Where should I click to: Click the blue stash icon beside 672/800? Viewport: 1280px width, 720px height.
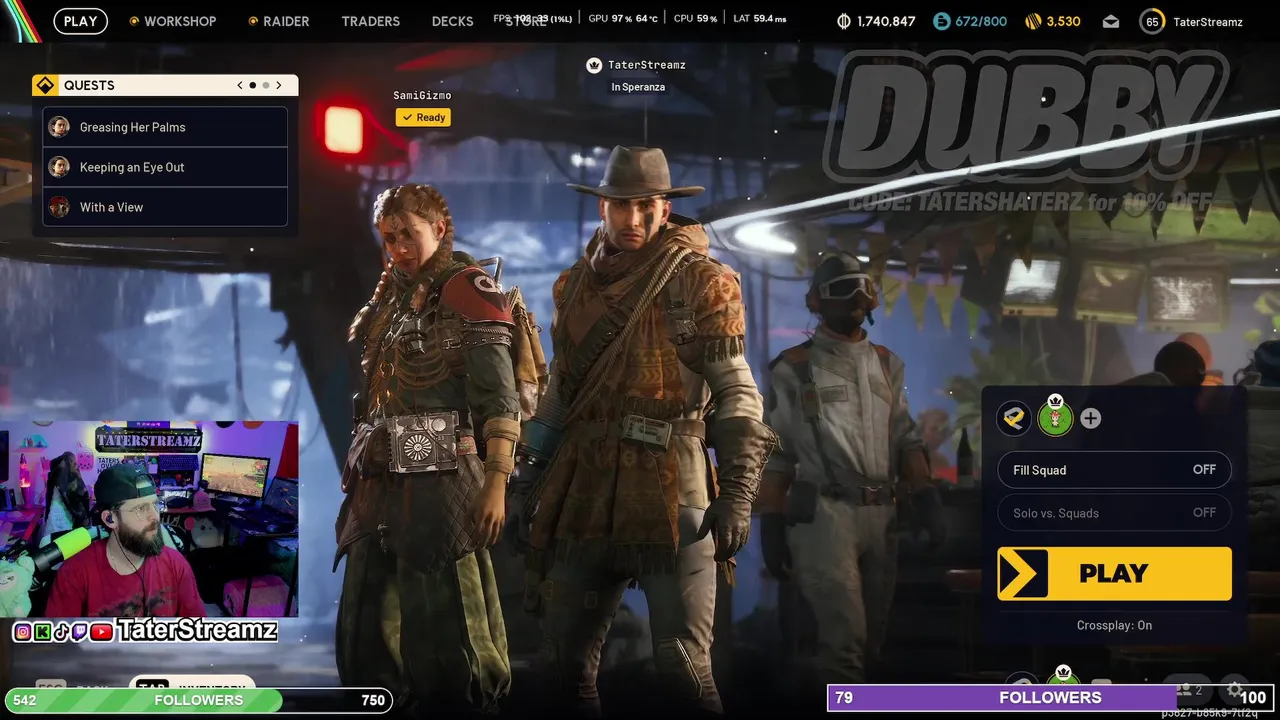point(941,21)
